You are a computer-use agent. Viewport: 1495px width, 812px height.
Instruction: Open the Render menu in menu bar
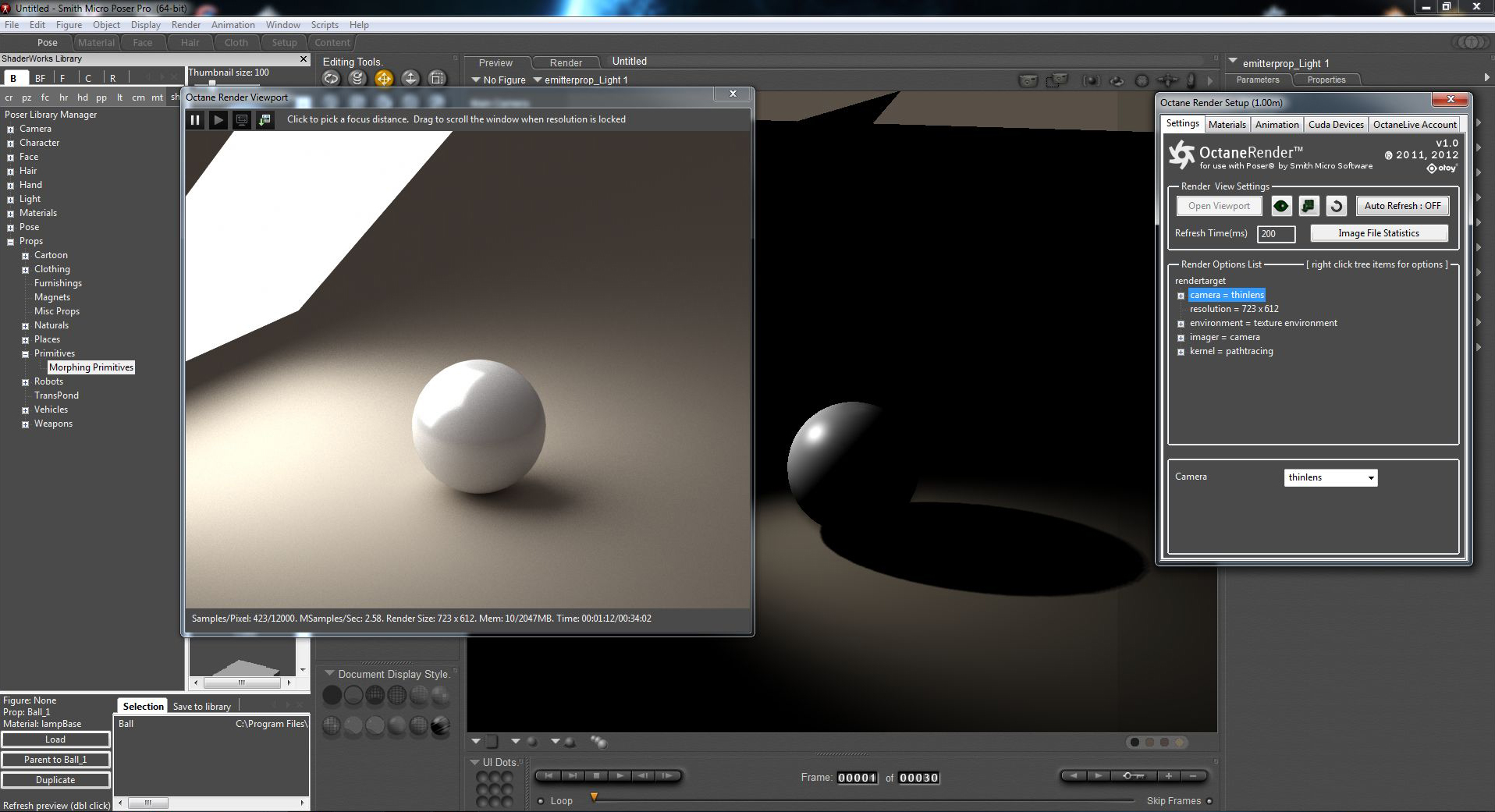(x=186, y=25)
